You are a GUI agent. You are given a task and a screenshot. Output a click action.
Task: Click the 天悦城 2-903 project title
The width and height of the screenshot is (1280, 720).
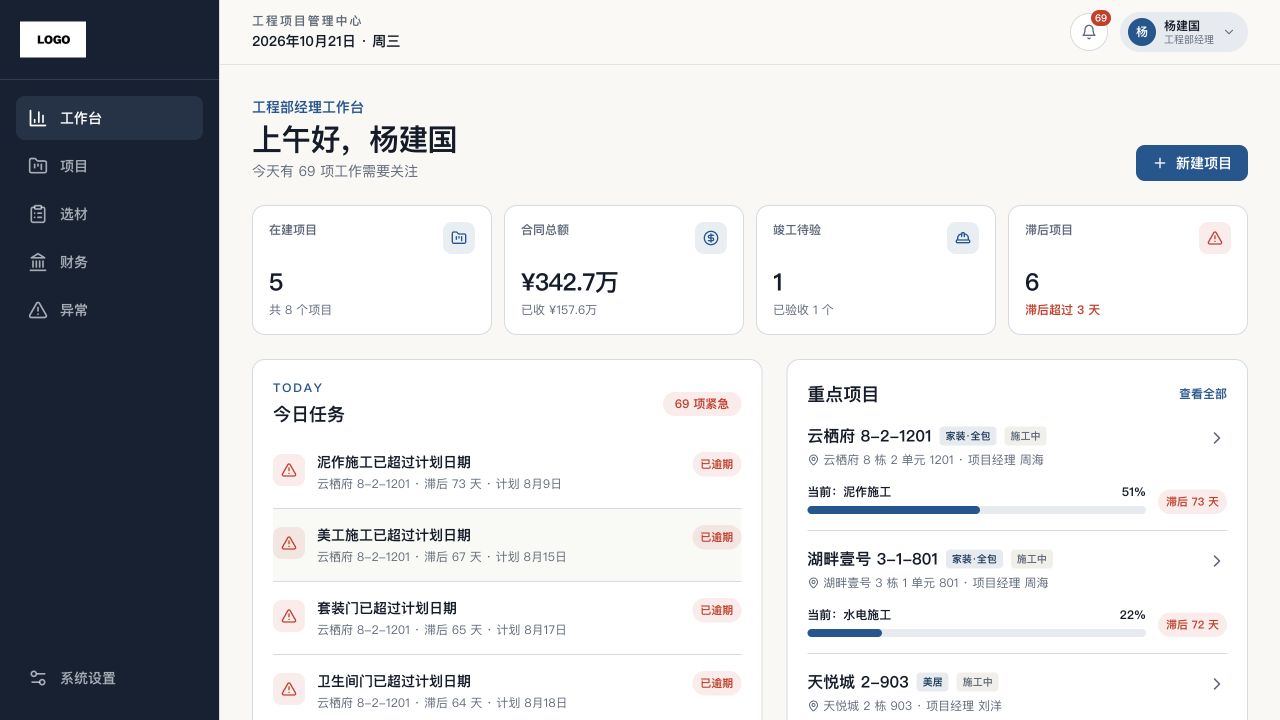pos(858,682)
